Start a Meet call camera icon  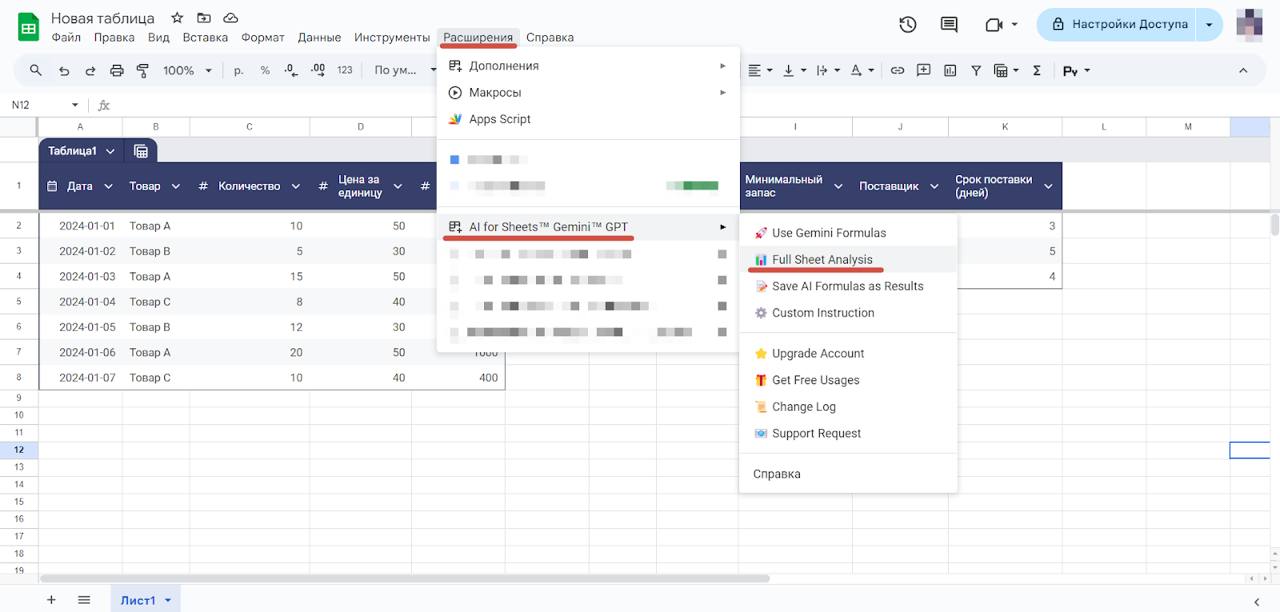[1001, 25]
